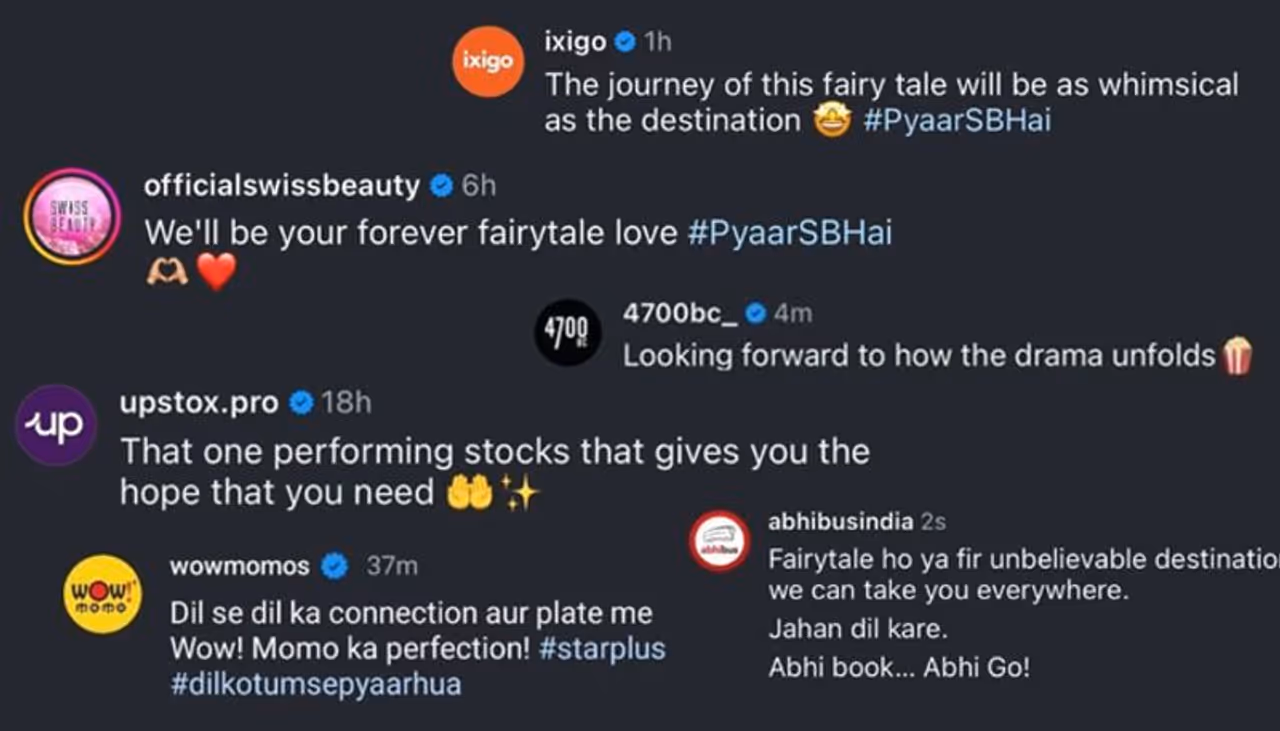Screen dimensions: 1280x731
Task: Open the Upstox purple profile avatar
Action: pyautogui.click(x=56, y=425)
